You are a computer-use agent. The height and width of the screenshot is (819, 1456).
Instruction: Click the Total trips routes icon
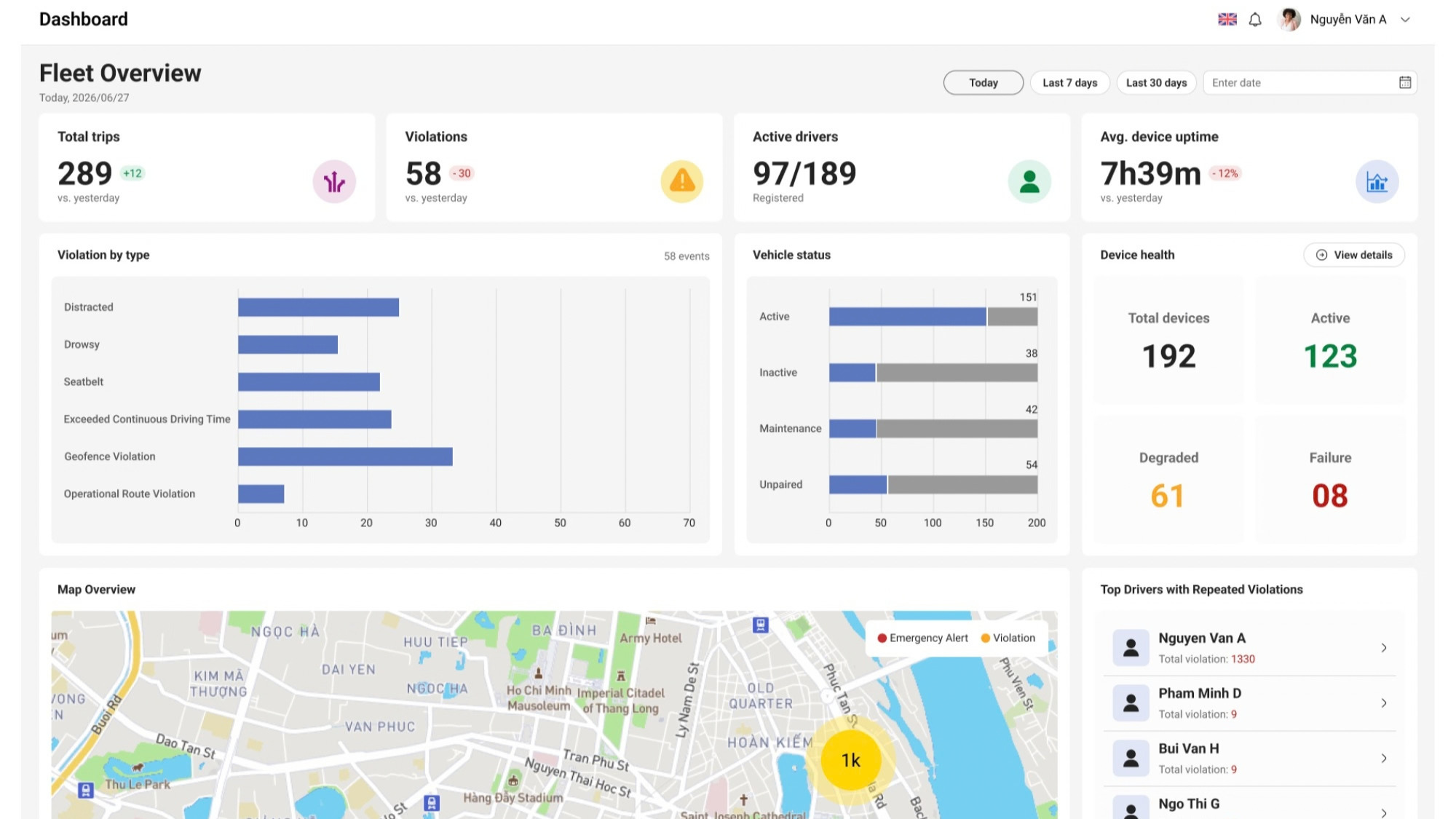click(x=334, y=181)
